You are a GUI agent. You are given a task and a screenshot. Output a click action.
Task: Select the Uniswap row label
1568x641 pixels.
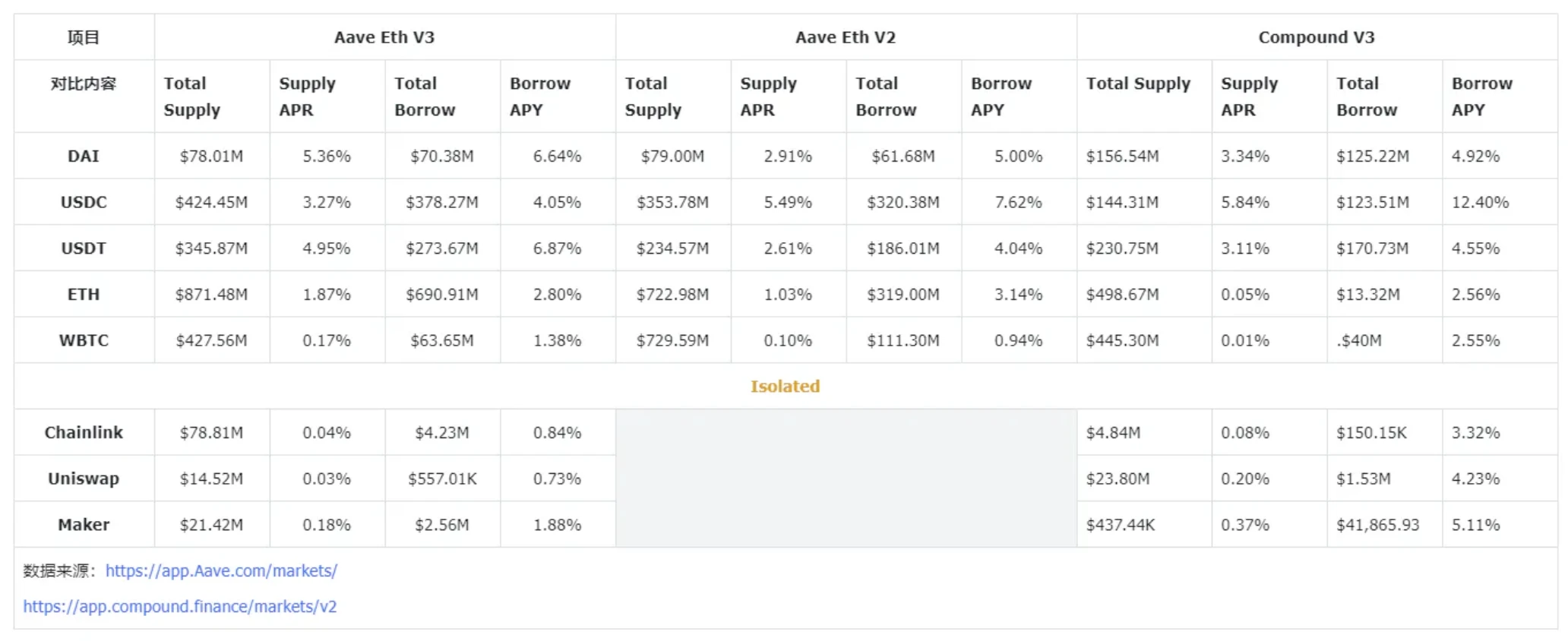coord(84,479)
